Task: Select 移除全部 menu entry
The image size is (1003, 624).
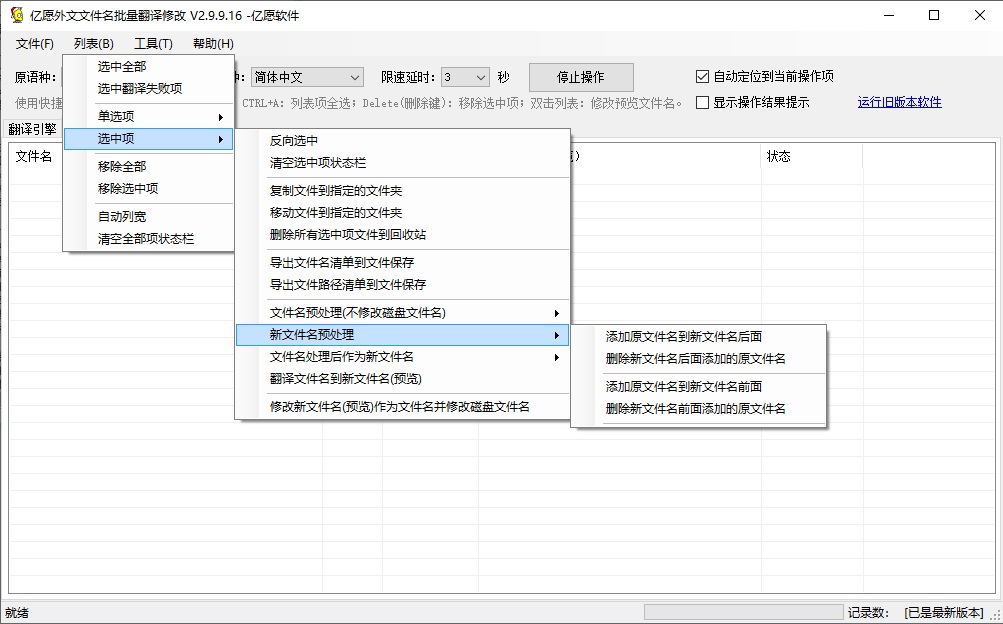Action: point(148,167)
